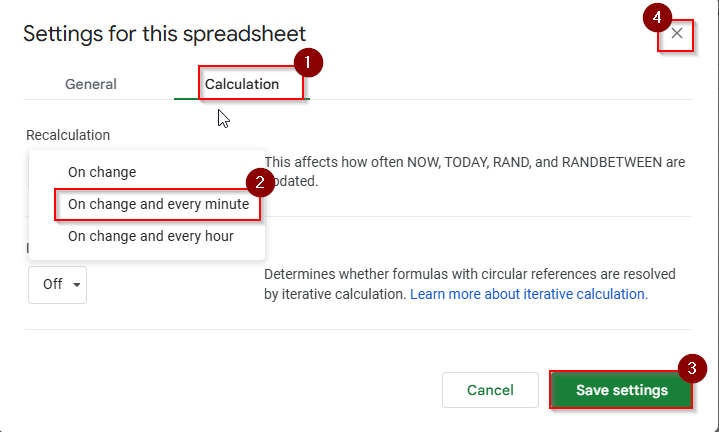Click the "Settings for this spreadsheet" title
719x432 pixels.
pos(164,33)
